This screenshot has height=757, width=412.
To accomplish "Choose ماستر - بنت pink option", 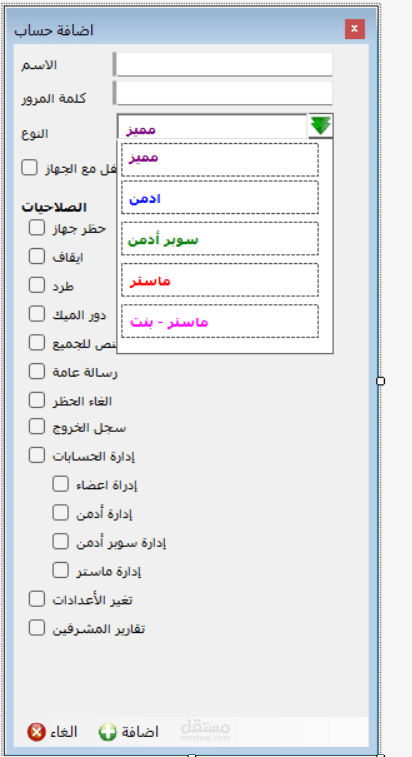I will pos(220,321).
